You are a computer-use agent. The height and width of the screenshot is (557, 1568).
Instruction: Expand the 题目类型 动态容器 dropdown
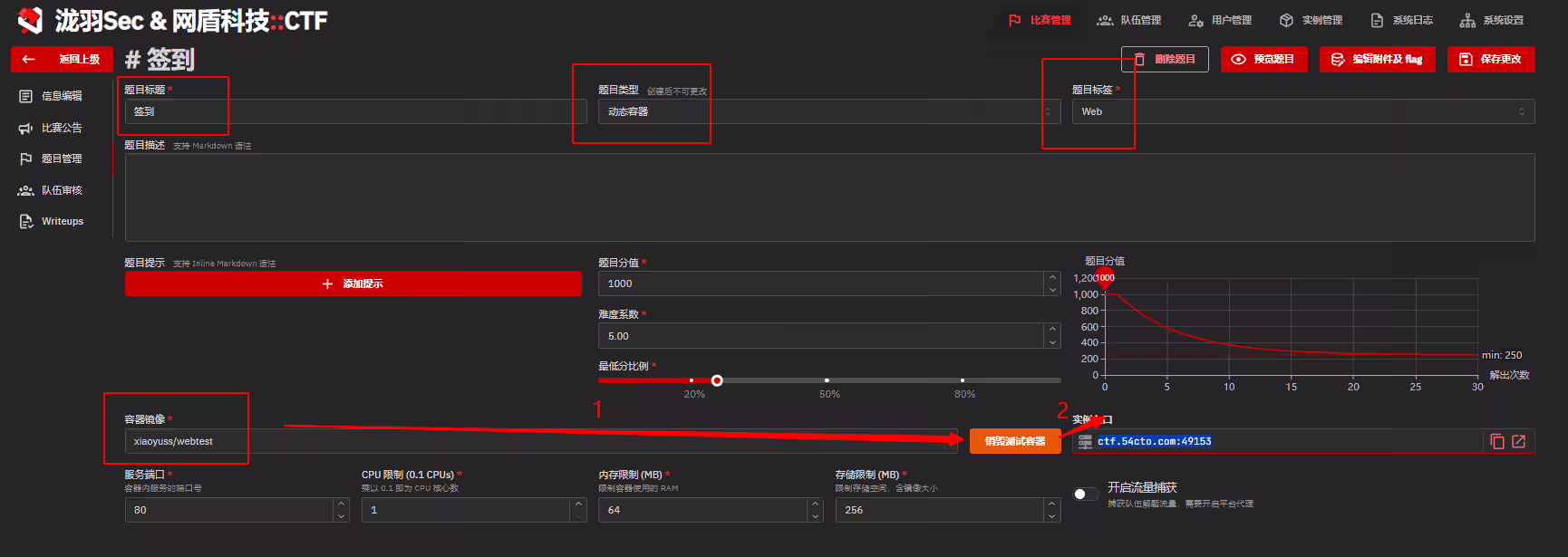pyautogui.click(x=828, y=111)
